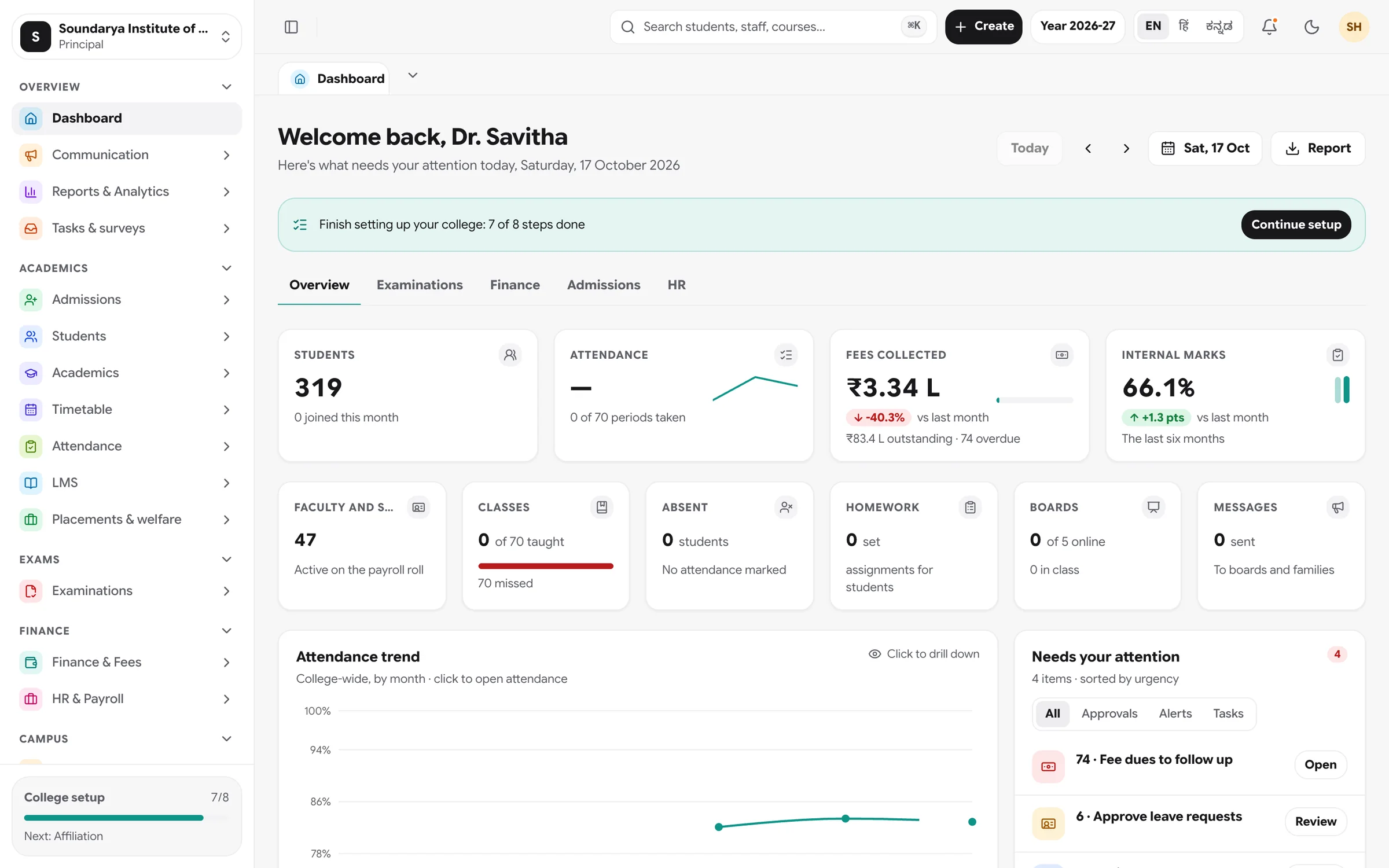Open the Soundarya Institute switcher
Screen dimensions: 1389x868
tap(127, 36)
